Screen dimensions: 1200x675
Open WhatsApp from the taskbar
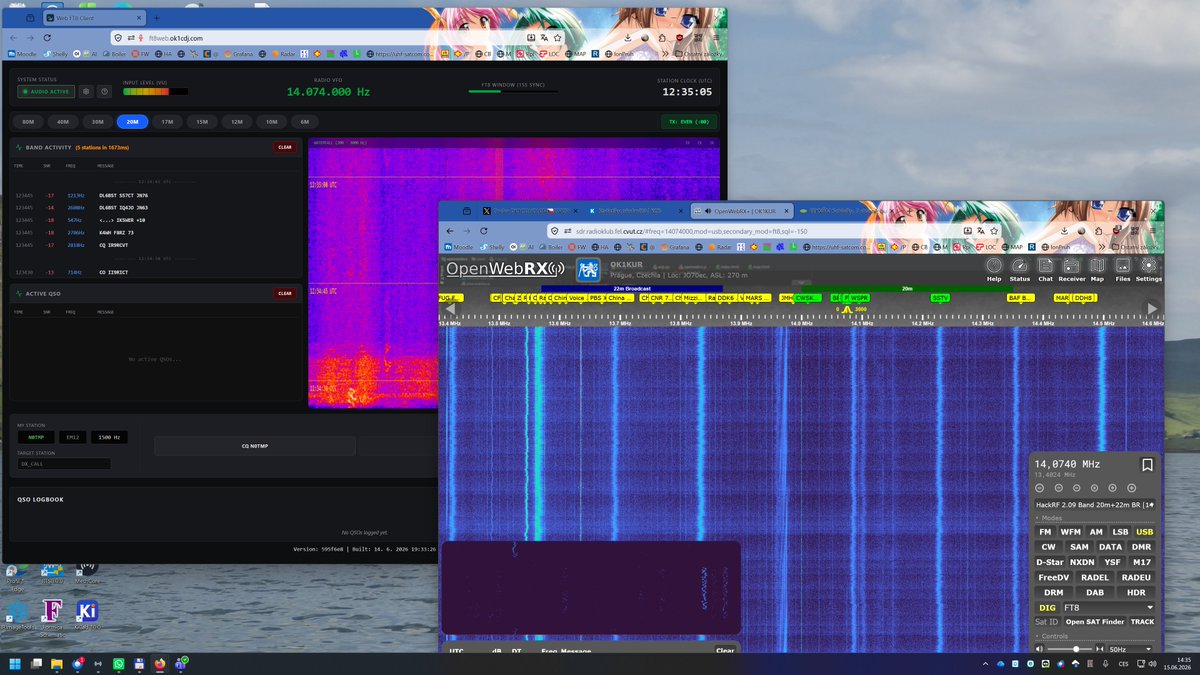[x=118, y=663]
